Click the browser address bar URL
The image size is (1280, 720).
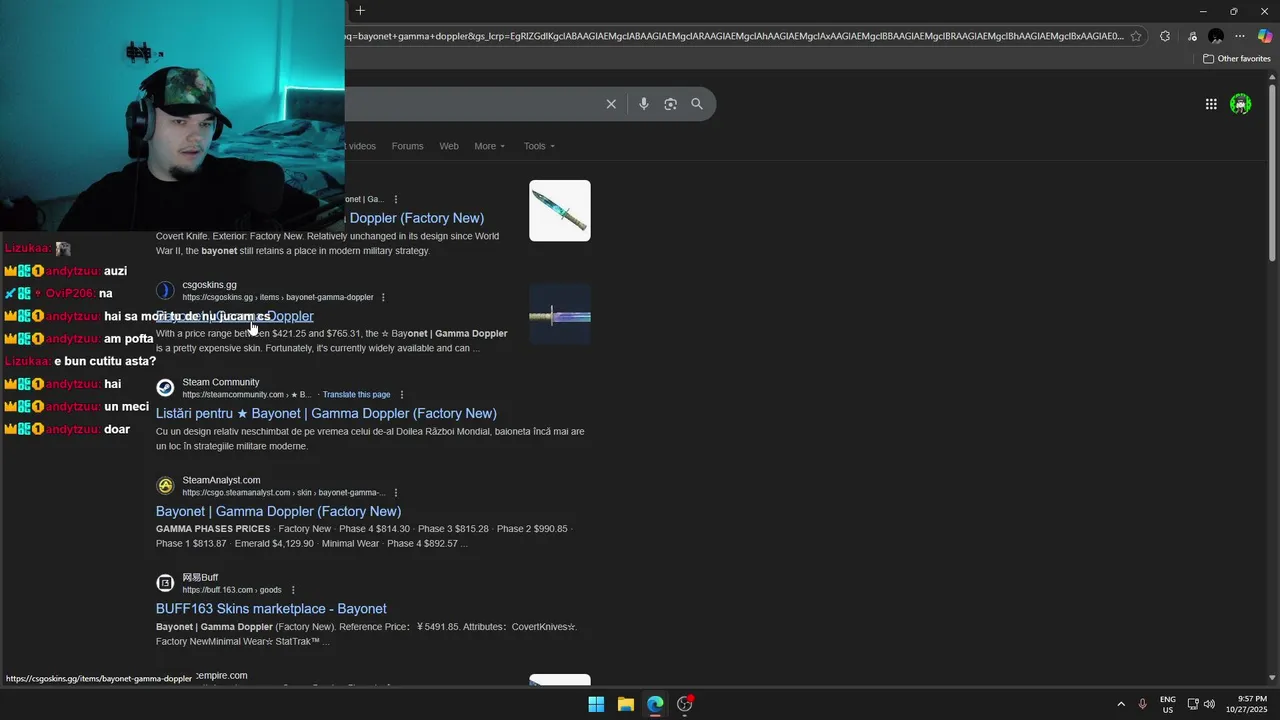[735, 36]
